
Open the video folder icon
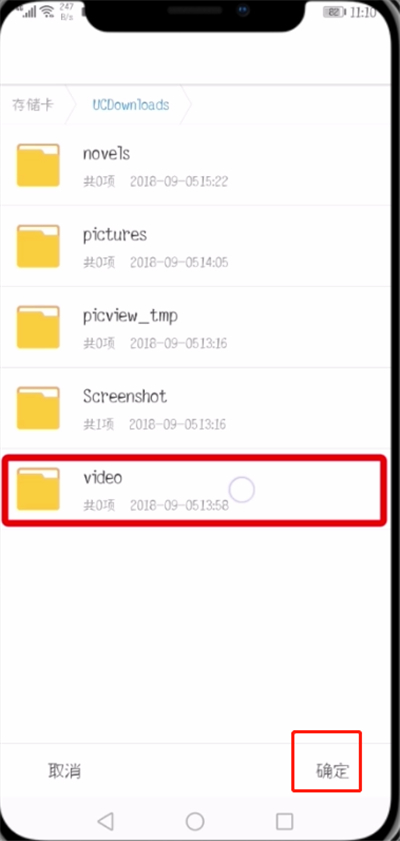(38, 489)
